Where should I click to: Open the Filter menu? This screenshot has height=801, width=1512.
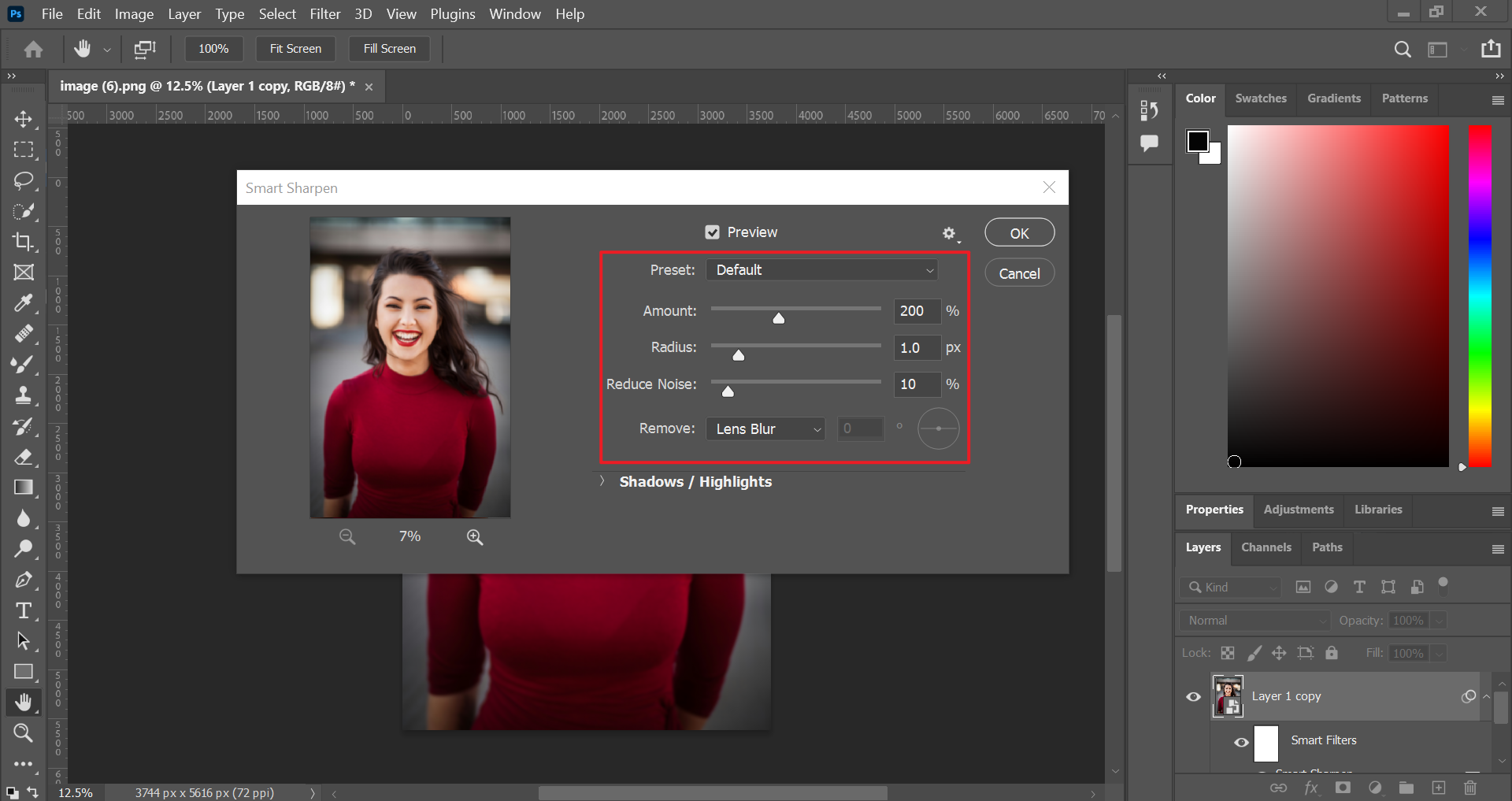coord(324,14)
